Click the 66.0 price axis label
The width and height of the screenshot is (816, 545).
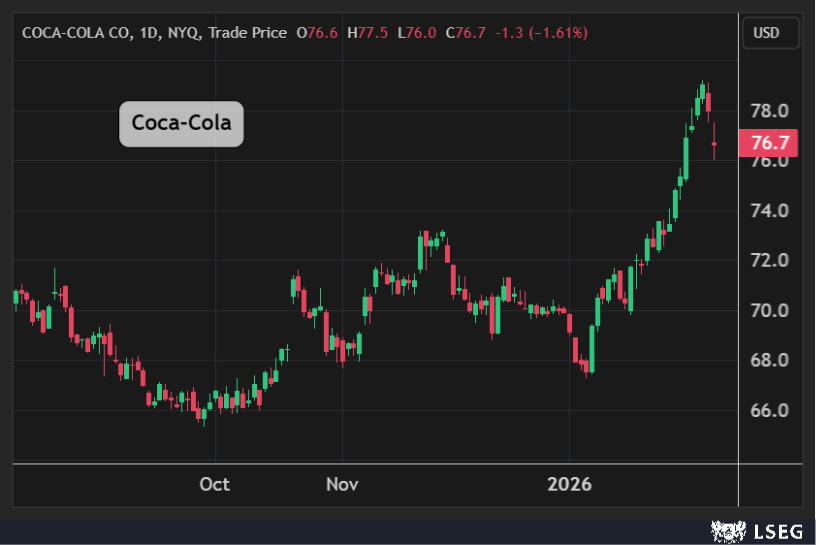pyautogui.click(x=770, y=410)
